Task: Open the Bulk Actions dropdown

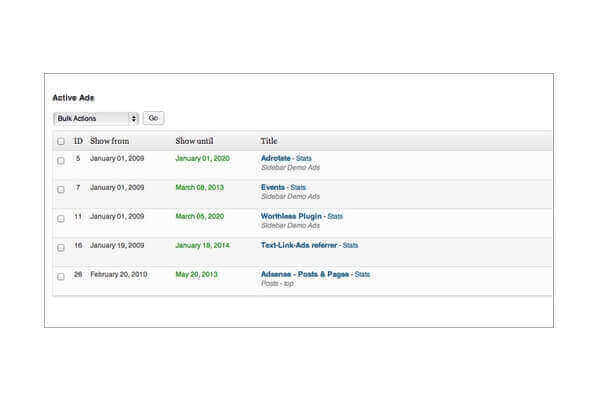Action: pyautogui.click(x=96, y=118)
